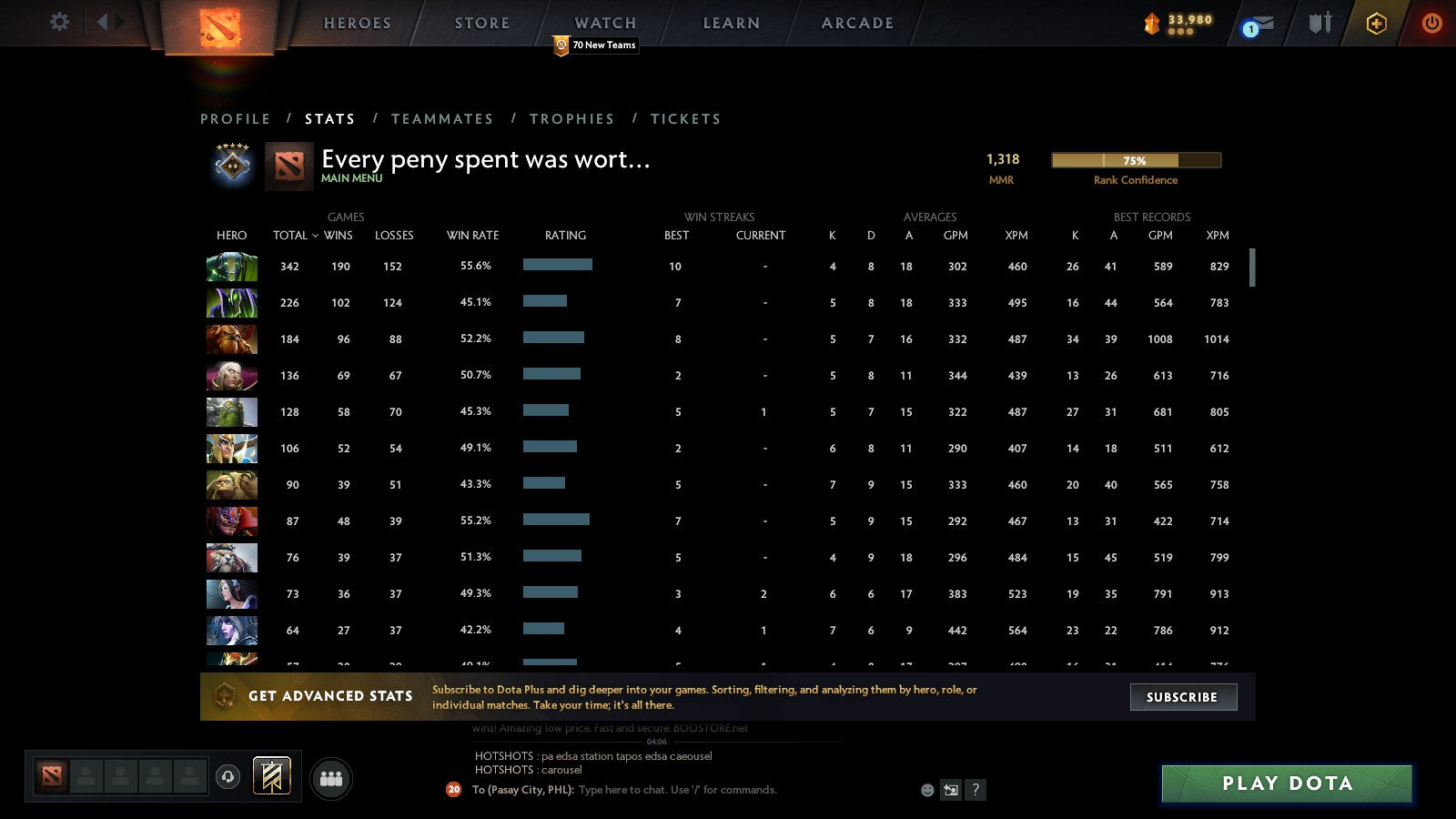Image resolution: width=1456 pixels, height=819 pixels.
Task: Click the Rank Confidence 75% bar
Action: [x=1135, y=160]
